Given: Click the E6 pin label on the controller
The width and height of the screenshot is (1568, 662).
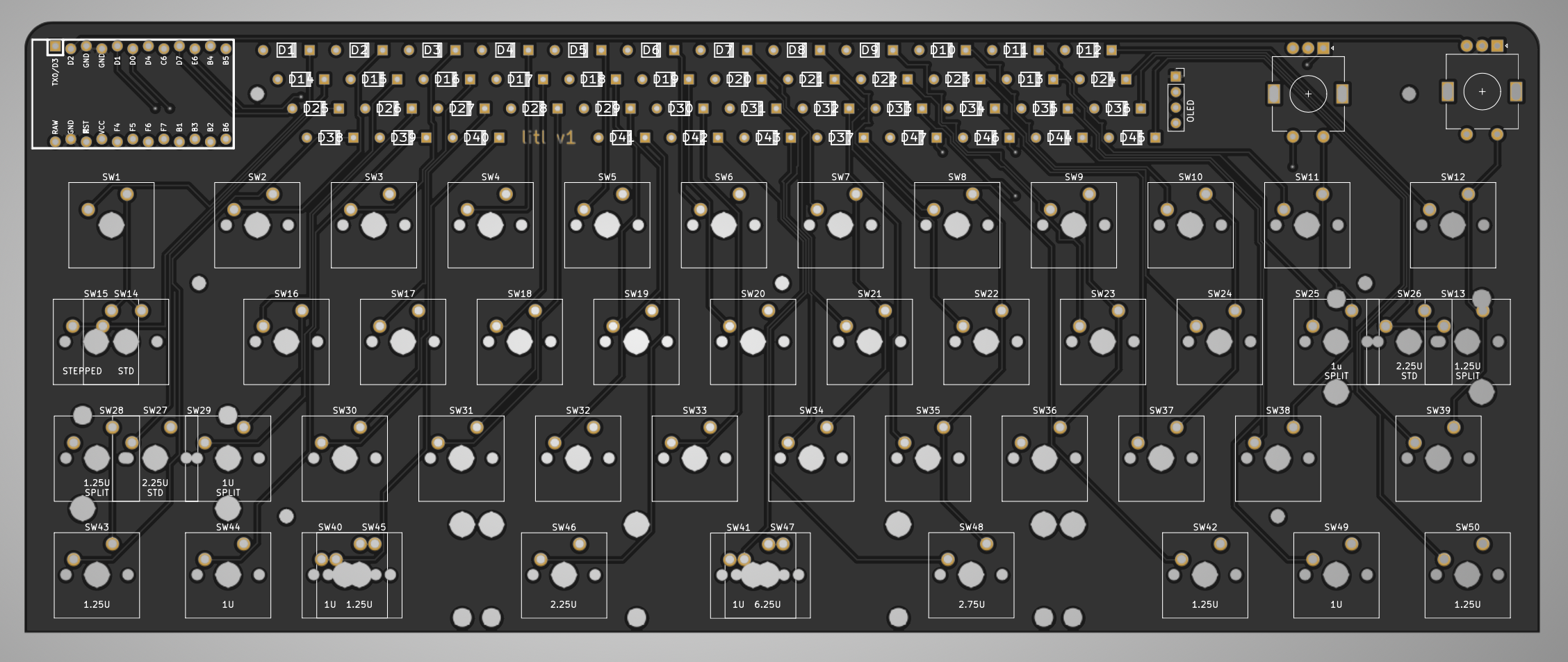Looking at the screenshot, I should (195, 61).
